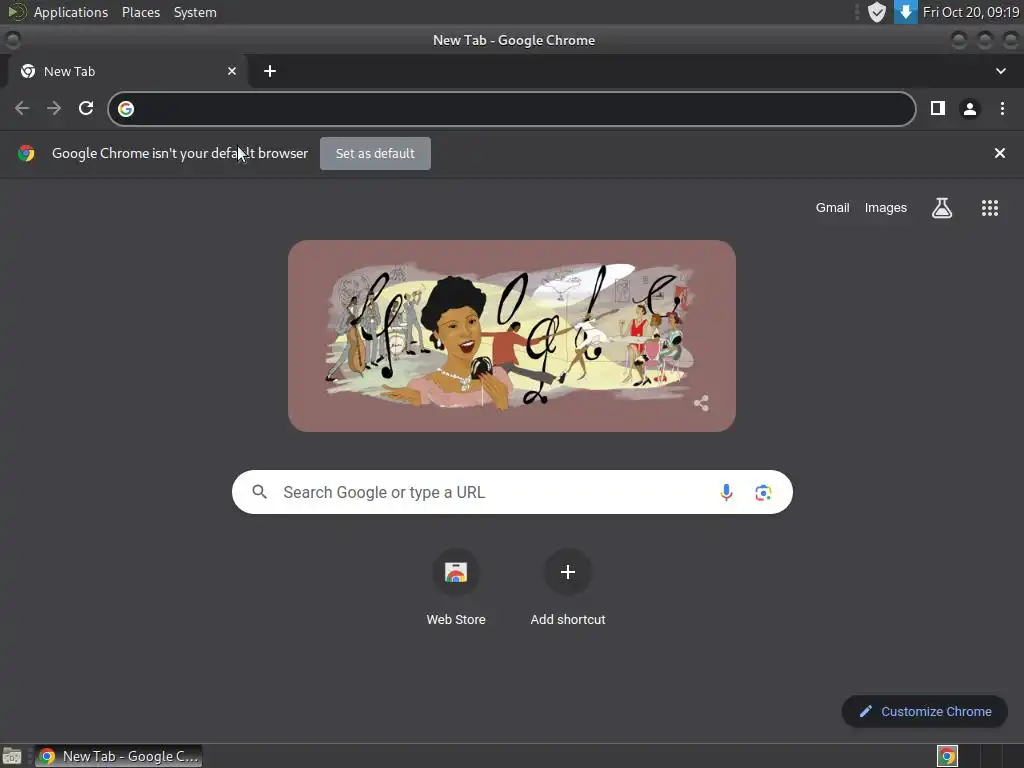Click Set as default button
Screen dimensions: 1024x768
[375, 153]
